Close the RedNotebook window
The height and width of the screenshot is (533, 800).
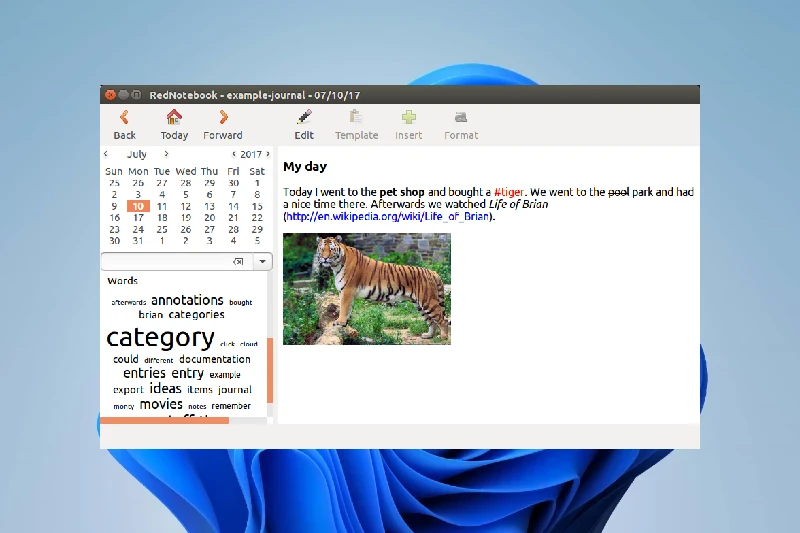pos(110,95)
